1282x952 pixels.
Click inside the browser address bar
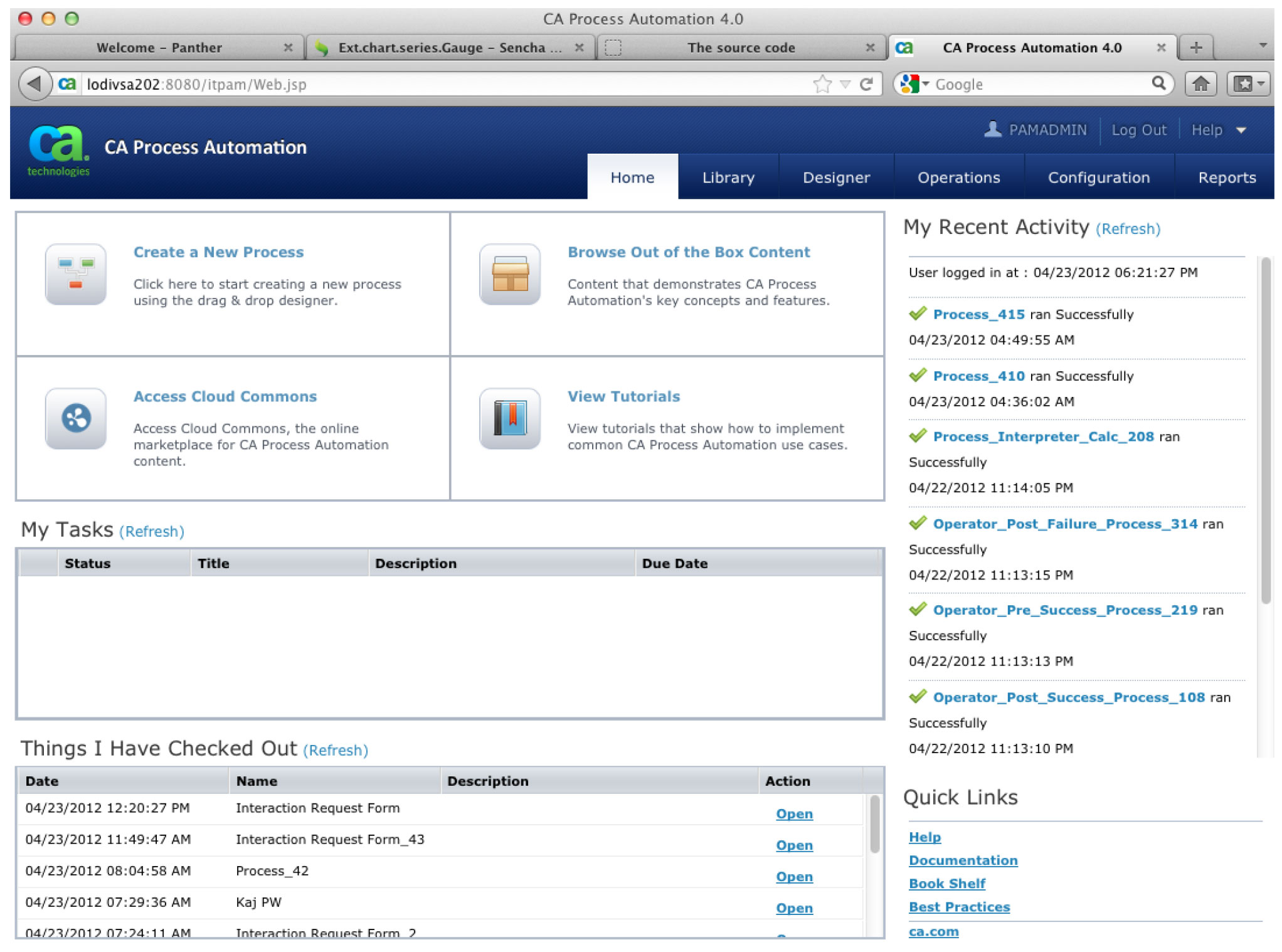439,83
